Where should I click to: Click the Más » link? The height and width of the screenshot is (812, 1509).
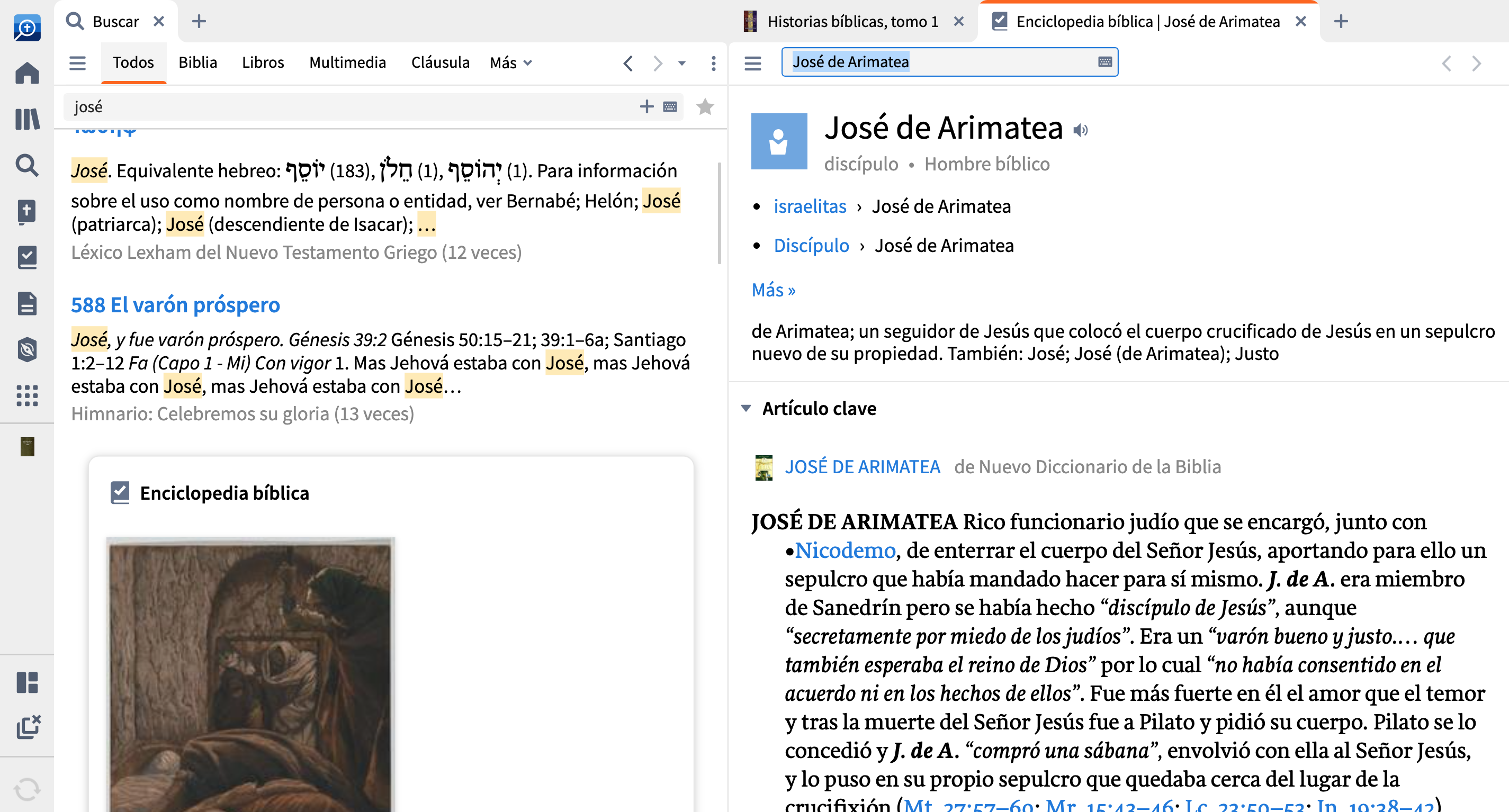(773, 291)
